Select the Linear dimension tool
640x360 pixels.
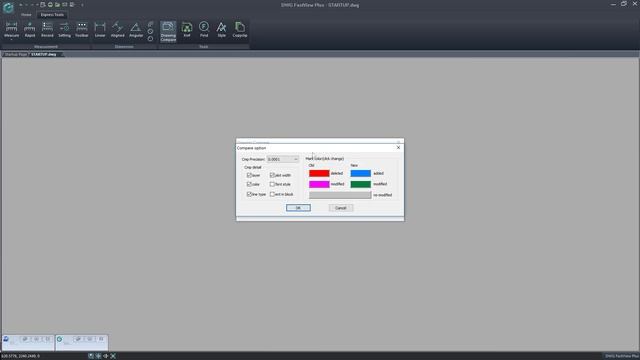tap(100, 29)
